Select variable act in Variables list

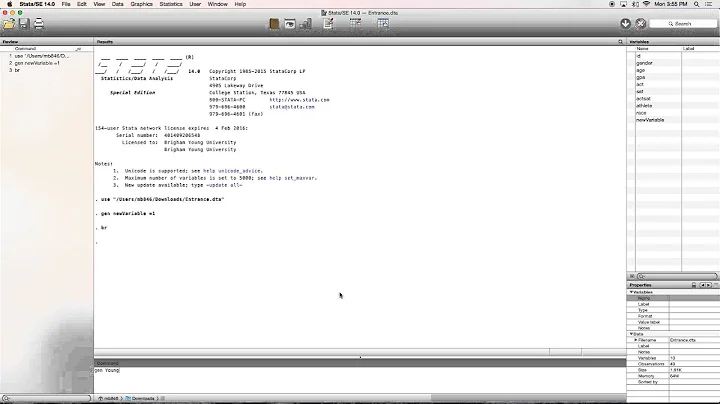tap(640, 84)
